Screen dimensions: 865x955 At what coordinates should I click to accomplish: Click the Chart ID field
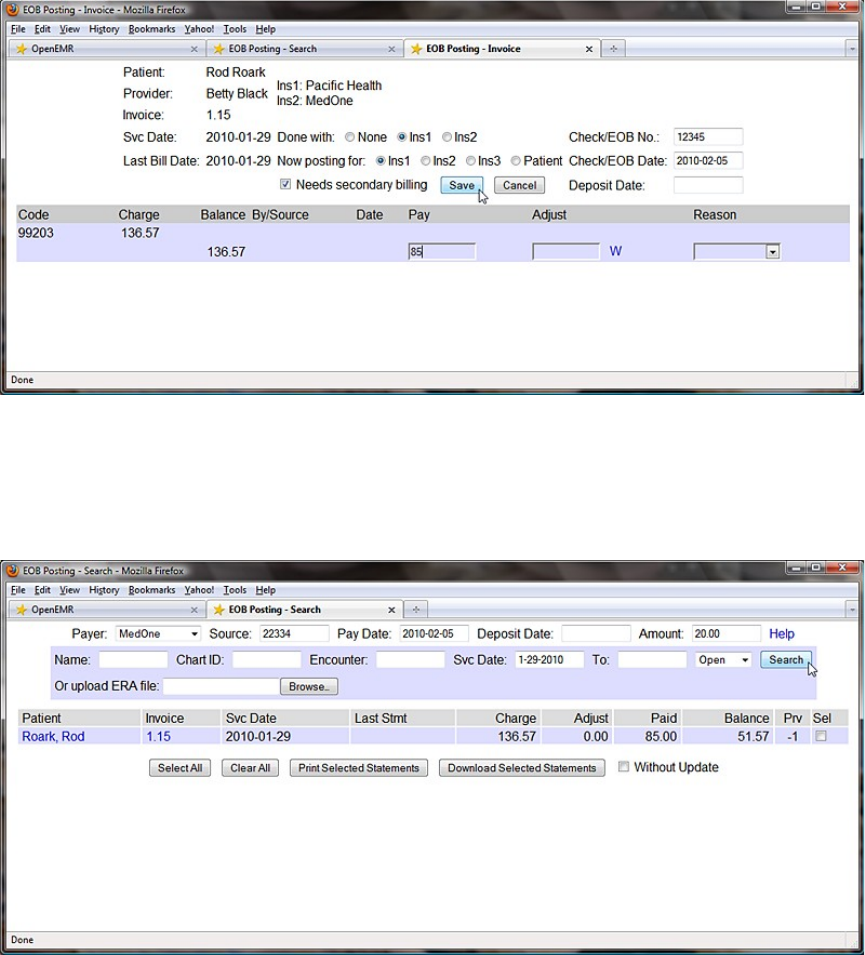(267, 660)
